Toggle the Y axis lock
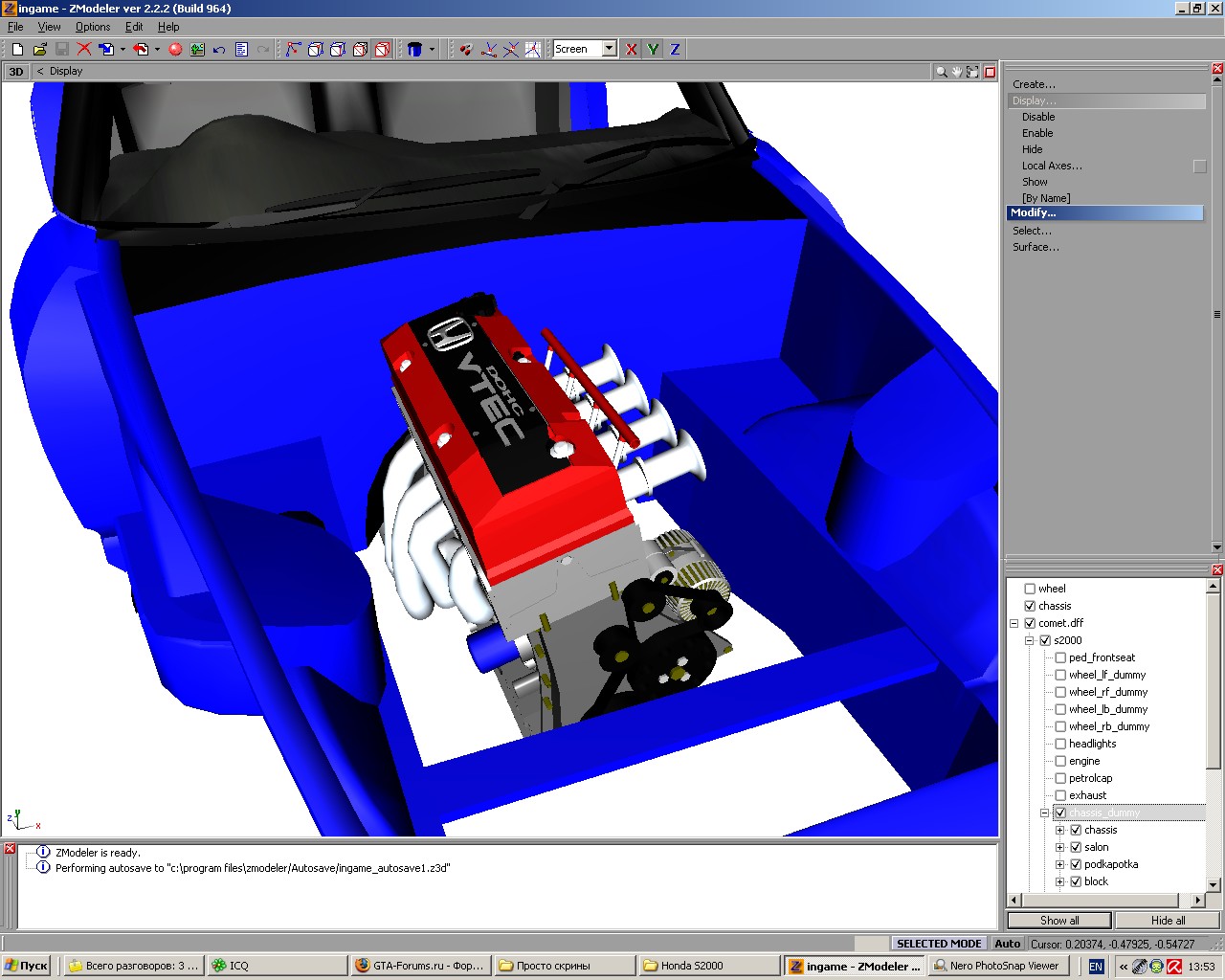The height and width of the screenshot is (980, 1225). pyautogui.click(x=653, y=49)
